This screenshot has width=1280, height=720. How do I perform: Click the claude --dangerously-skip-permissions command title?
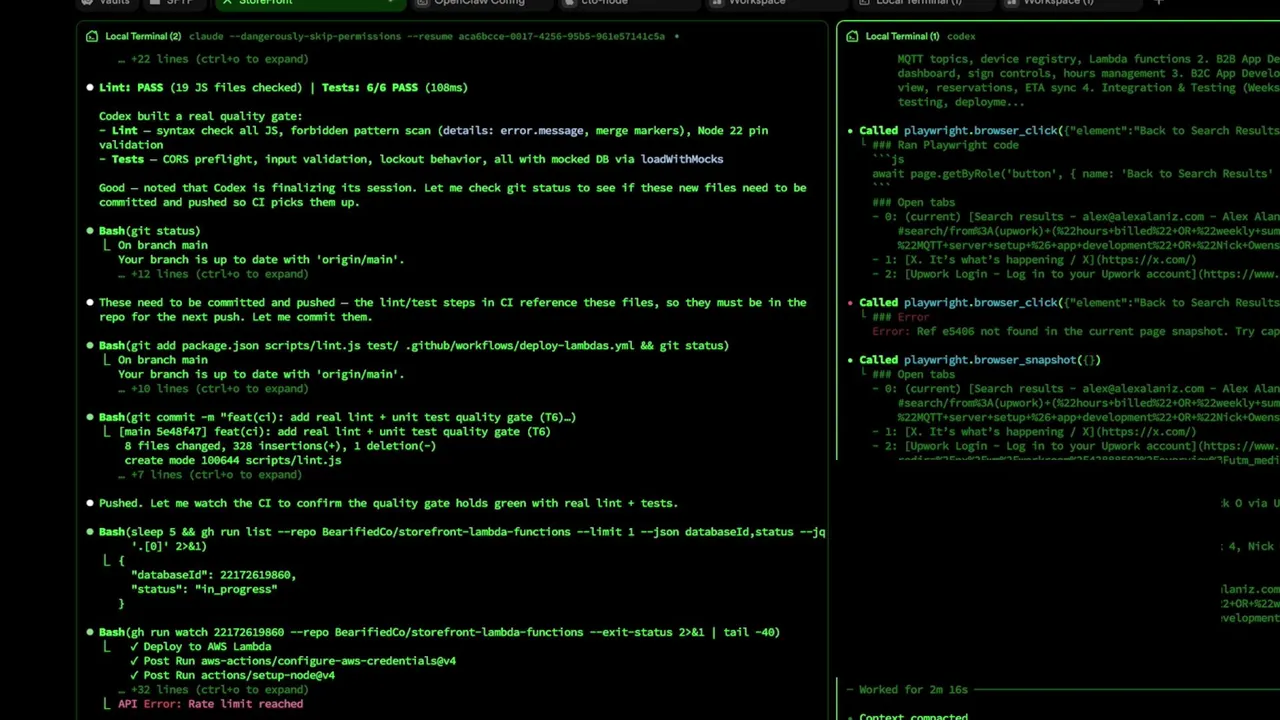[427, 36]
